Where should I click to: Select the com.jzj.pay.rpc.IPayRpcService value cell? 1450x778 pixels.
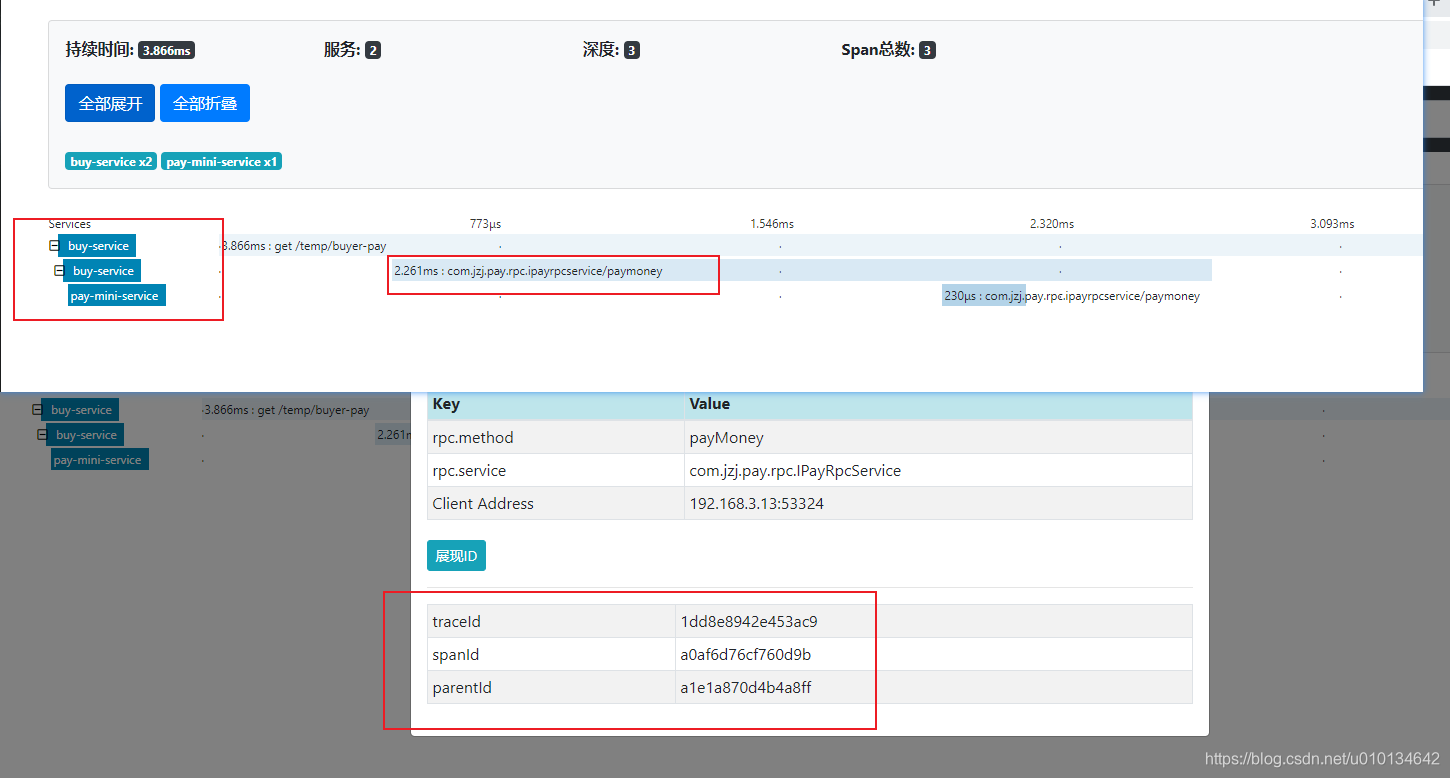pyautogui.click(x=939, y=470)
